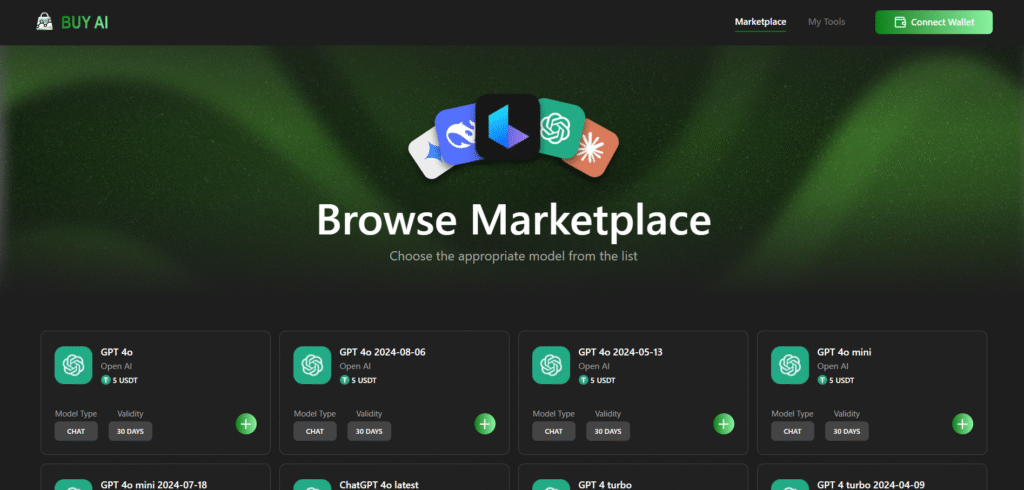This screenshot has height=490, width=1024.
Task: Click the 30 DAYS tag on GPT 4o 2024-08-06 card
Action: [x=370, y=431]
